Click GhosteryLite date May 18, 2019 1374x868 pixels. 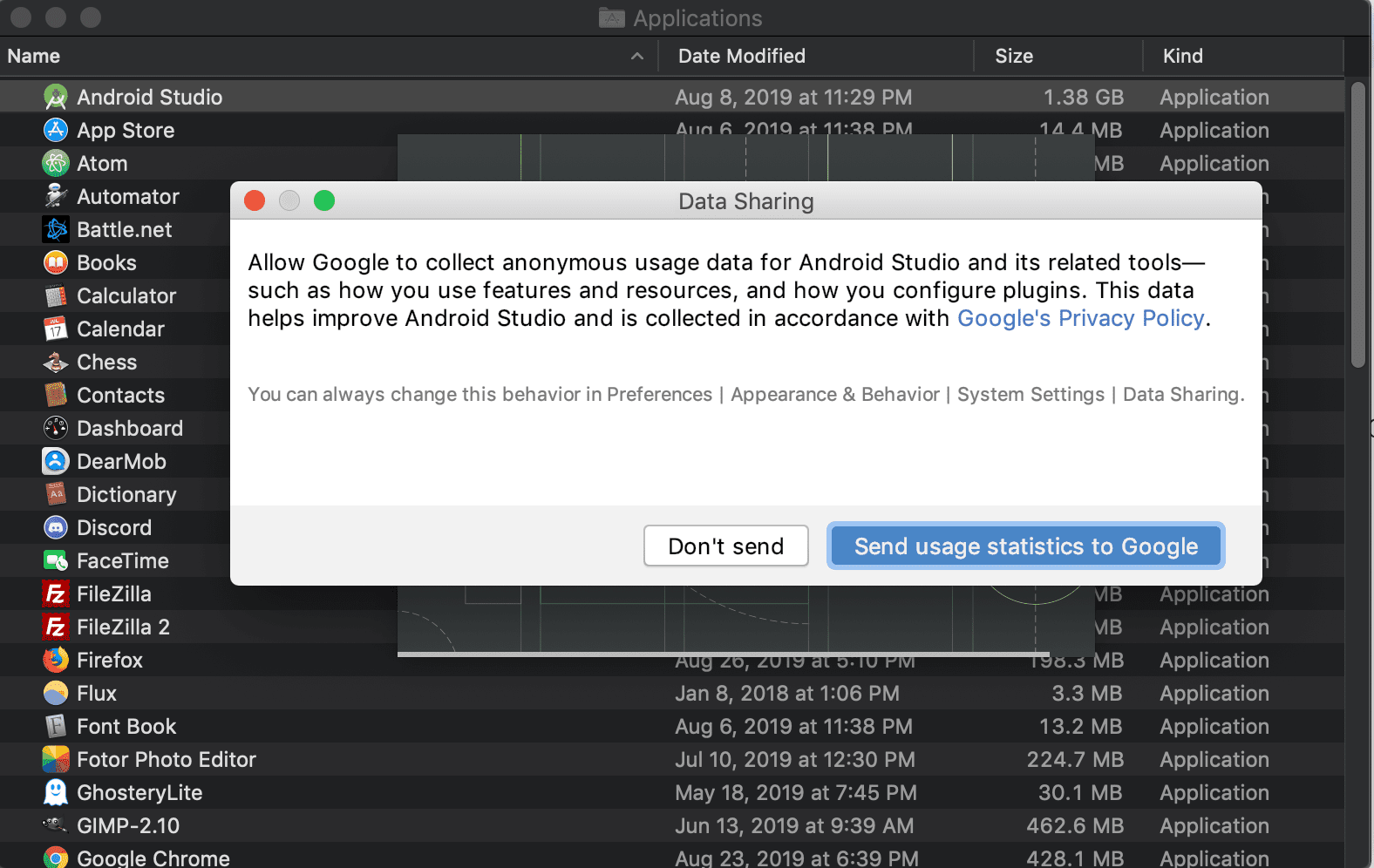[x=796, y=792]
